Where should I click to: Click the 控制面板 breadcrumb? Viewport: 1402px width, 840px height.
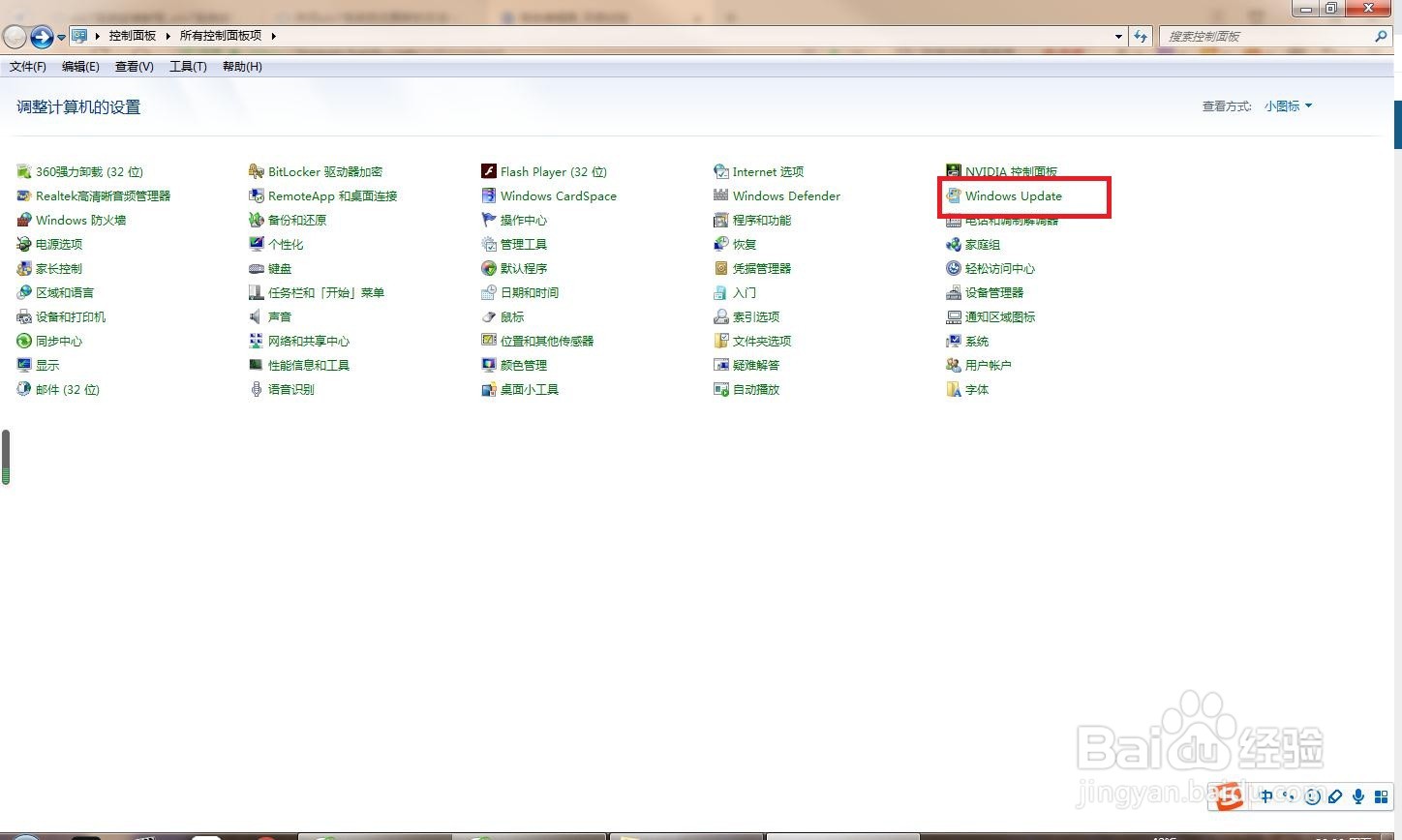click(x=133, y=36)
